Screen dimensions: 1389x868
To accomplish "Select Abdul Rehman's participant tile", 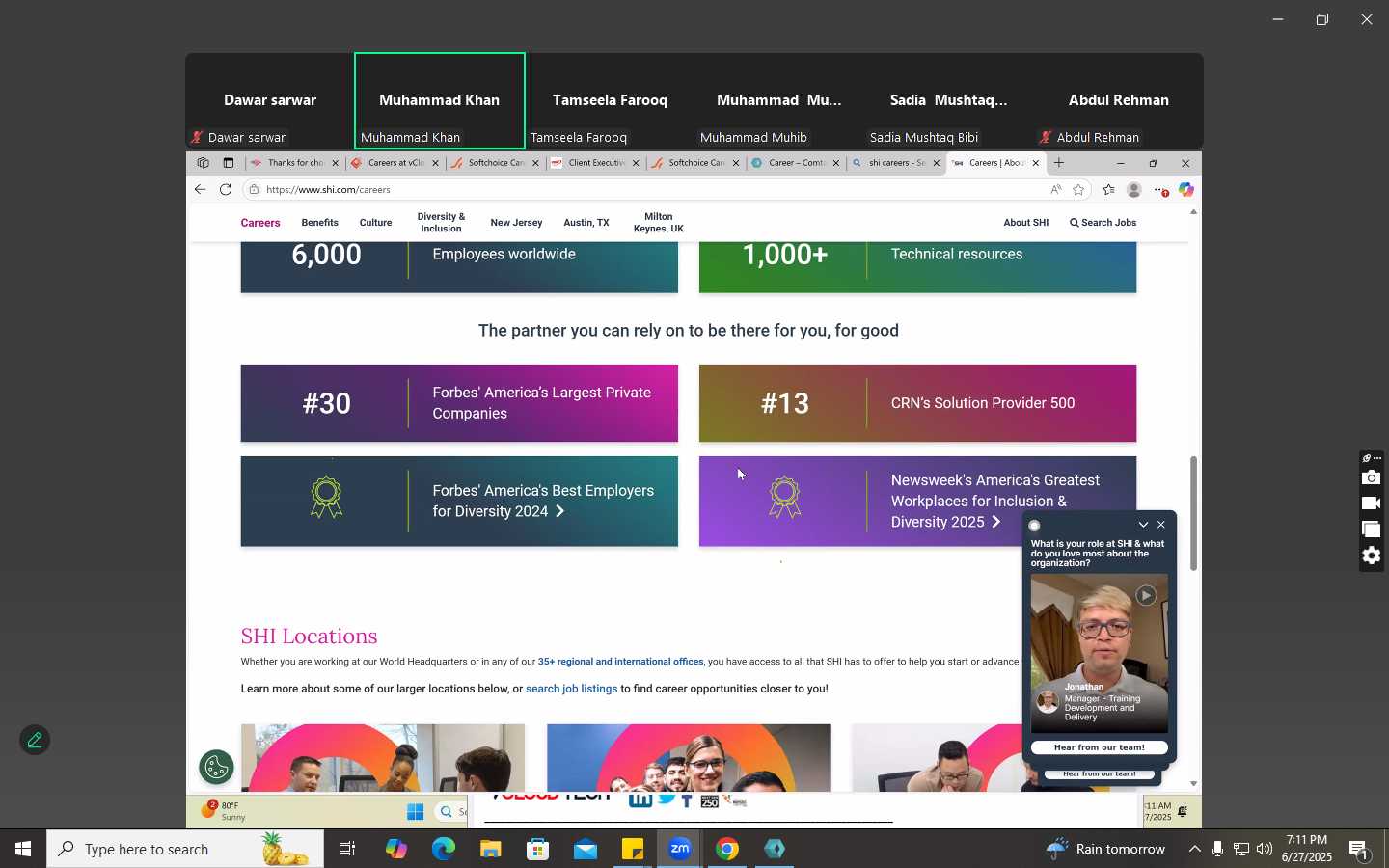I will tap(1119, 100).
